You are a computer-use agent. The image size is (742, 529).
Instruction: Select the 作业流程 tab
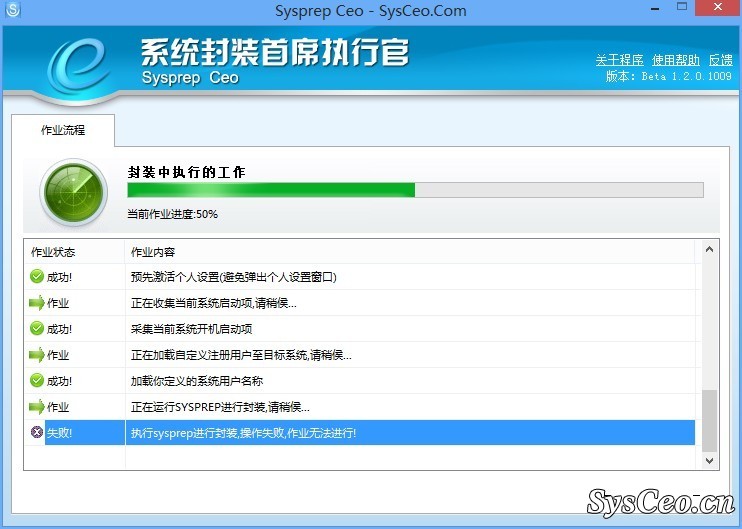[x=63, y=130]
